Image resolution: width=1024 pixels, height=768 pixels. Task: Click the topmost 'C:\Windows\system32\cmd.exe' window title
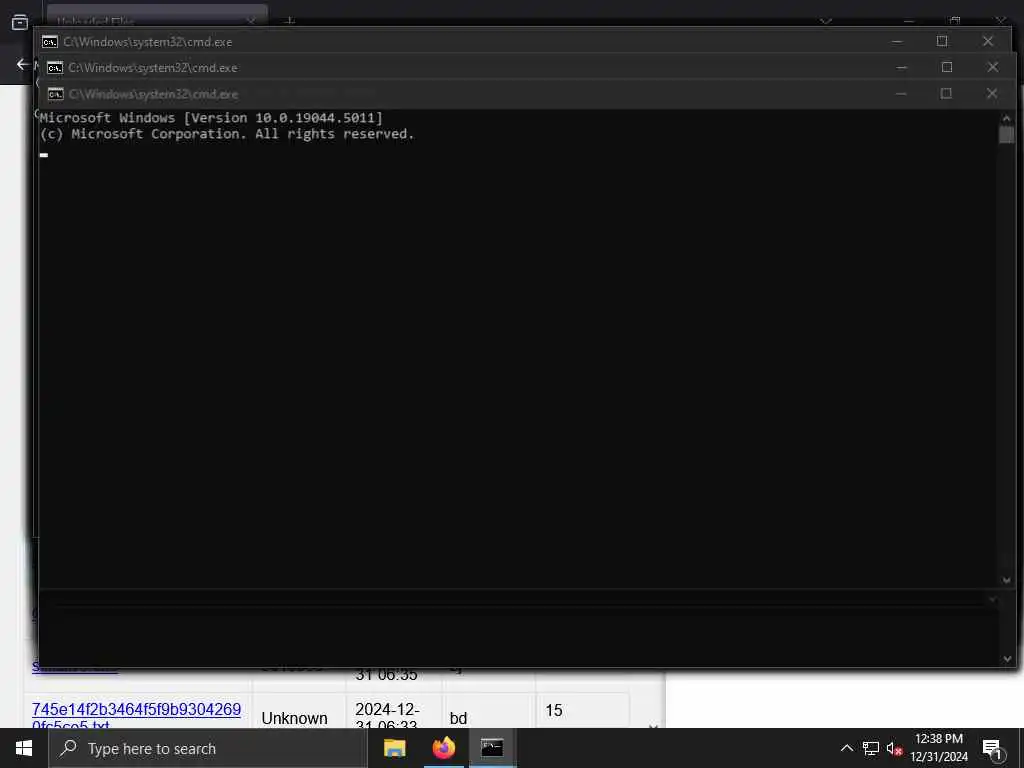click(x=148, y=42)
